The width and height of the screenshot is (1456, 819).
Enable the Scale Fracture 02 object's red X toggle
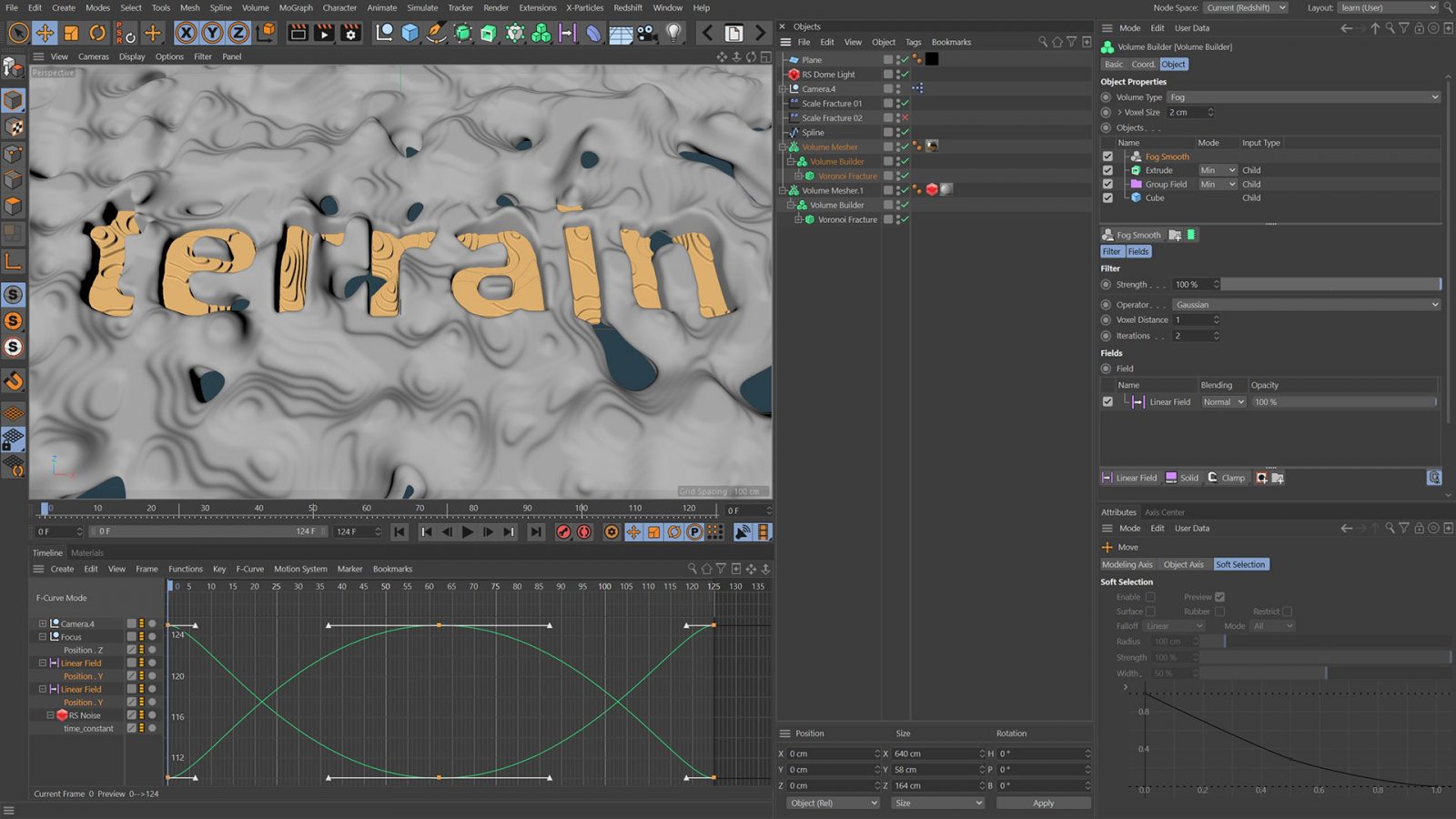coord(906,117)
